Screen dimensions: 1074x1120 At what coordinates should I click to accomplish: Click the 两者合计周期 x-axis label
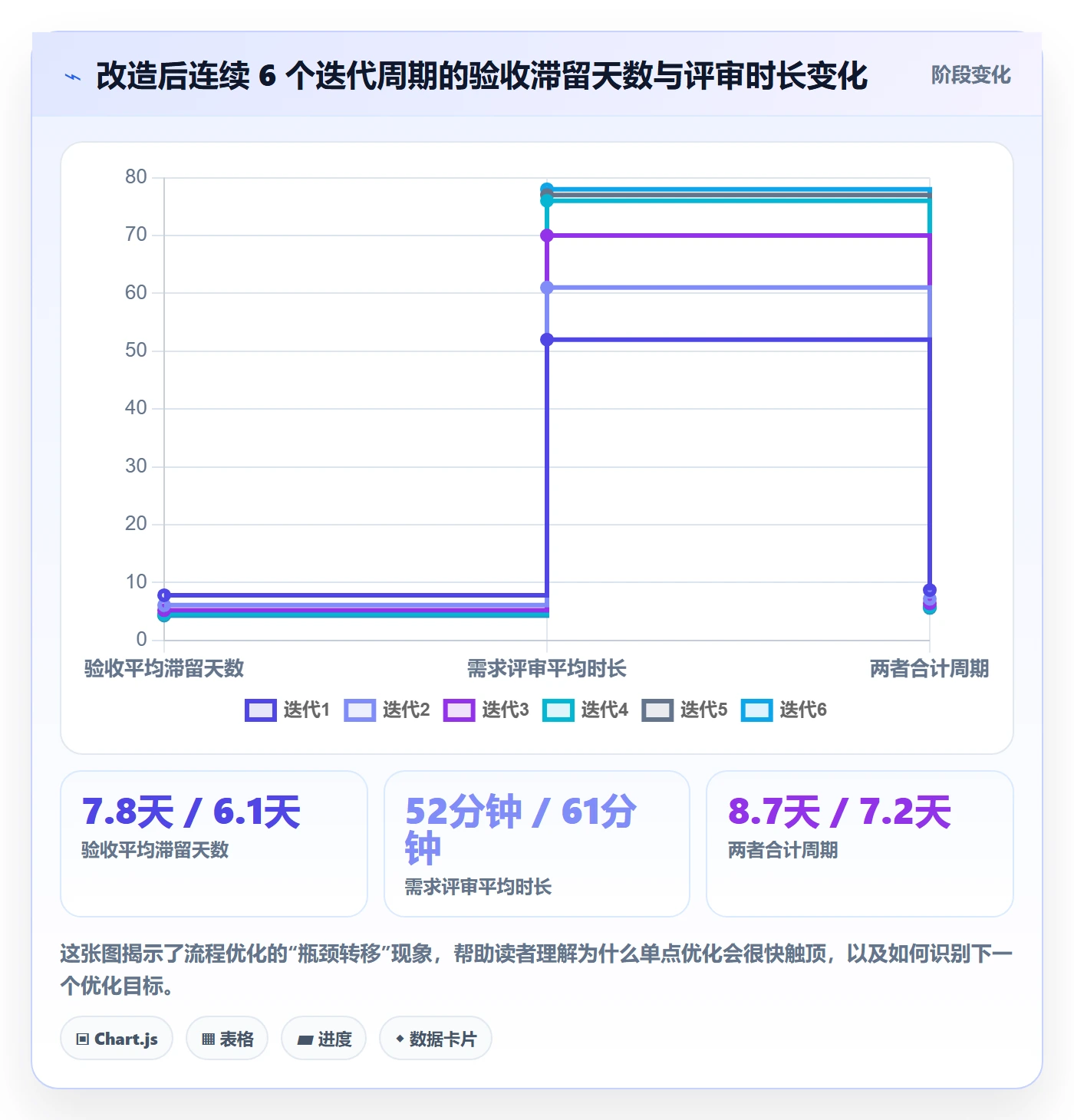click(930, 669)
